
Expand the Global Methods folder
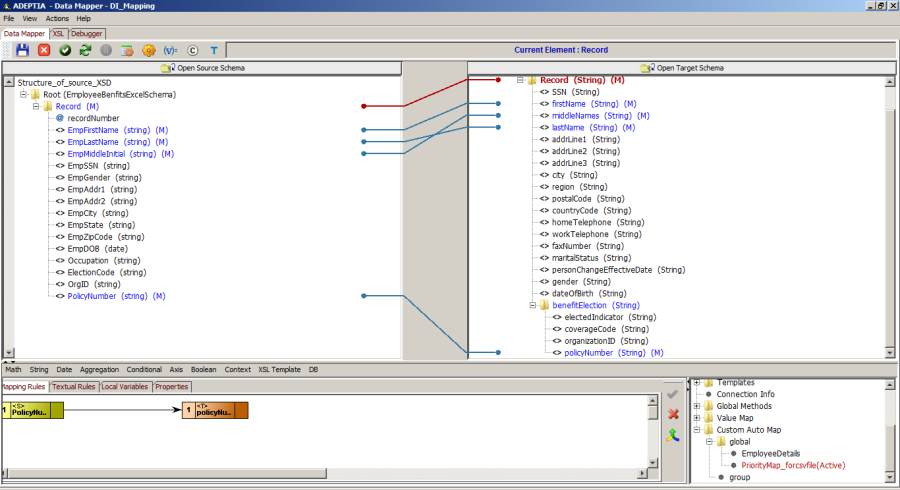click(x=697, y=406)
